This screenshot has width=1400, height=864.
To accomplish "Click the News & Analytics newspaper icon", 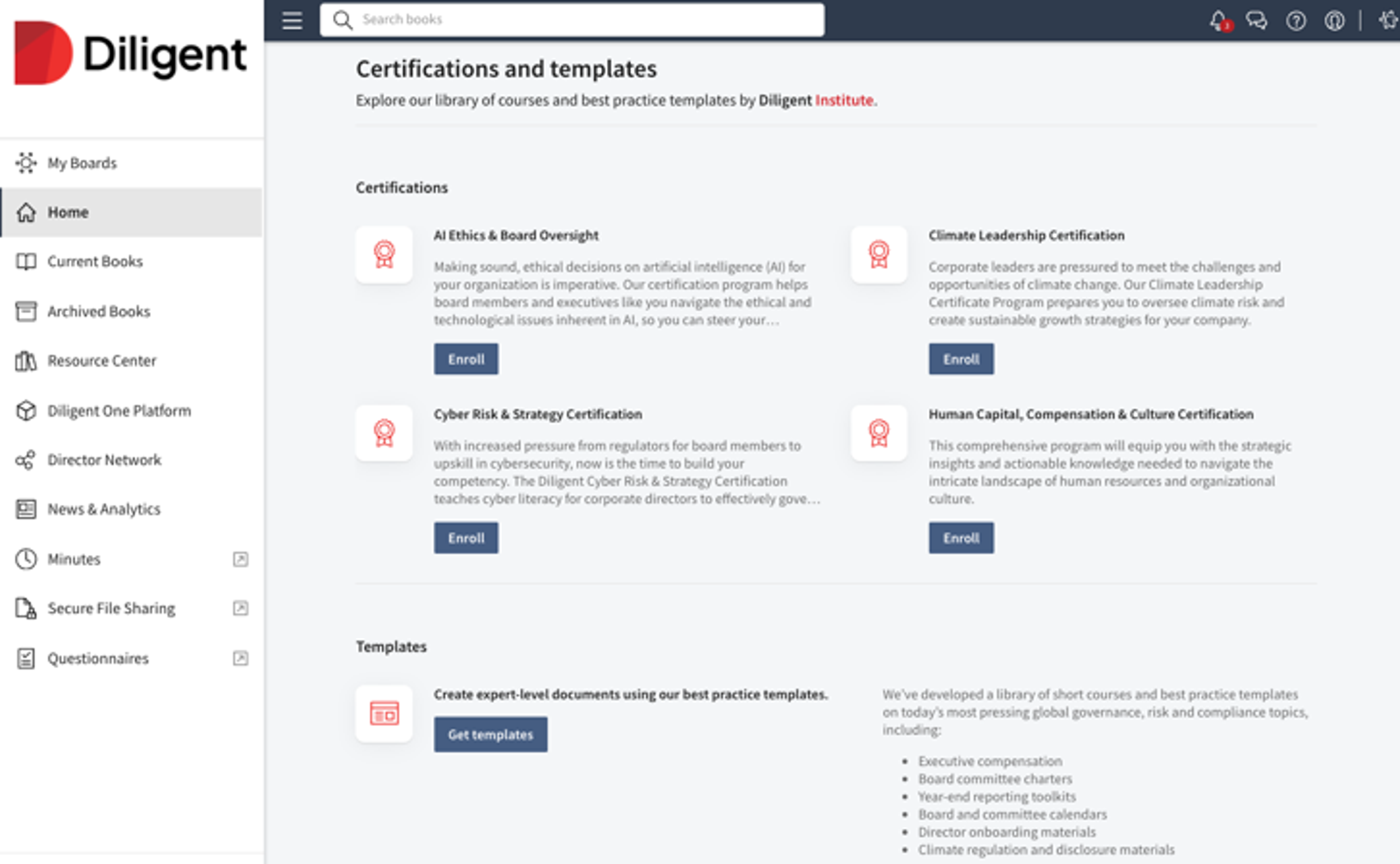I will (x=26, y=509).
